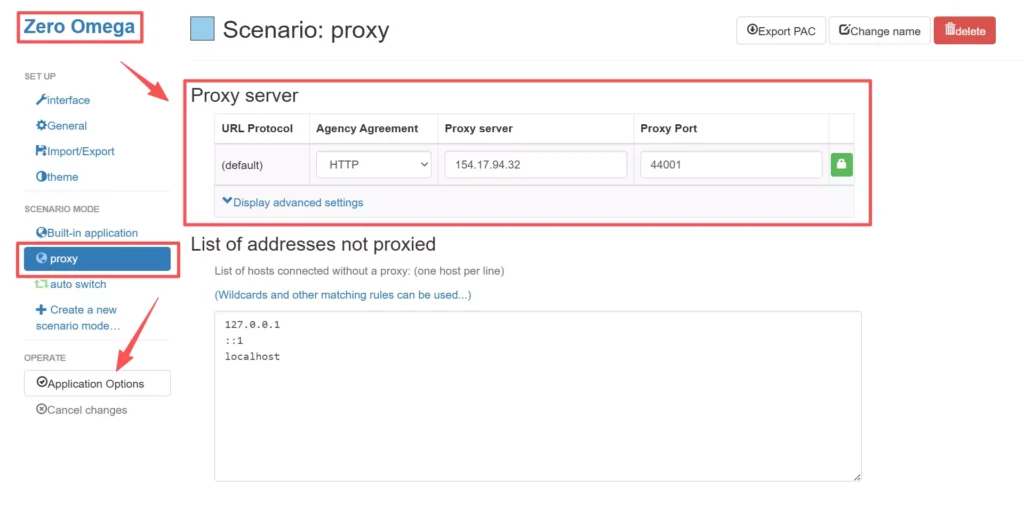The height and width of the screenshot is (505, 1024).
Task: Select the Built-in application scenario
Action: pos(86,233)
